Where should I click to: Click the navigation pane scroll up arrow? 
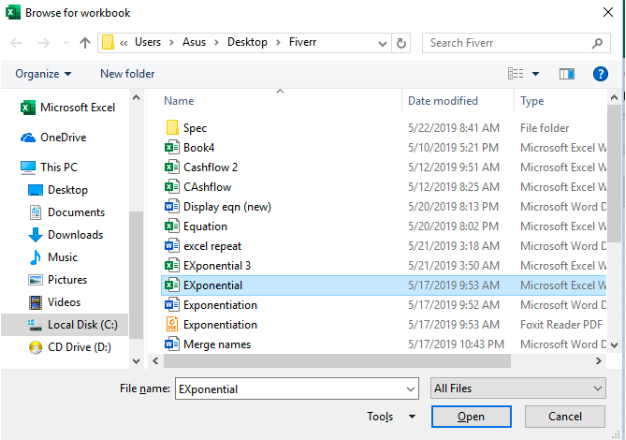tap(136, 97)
